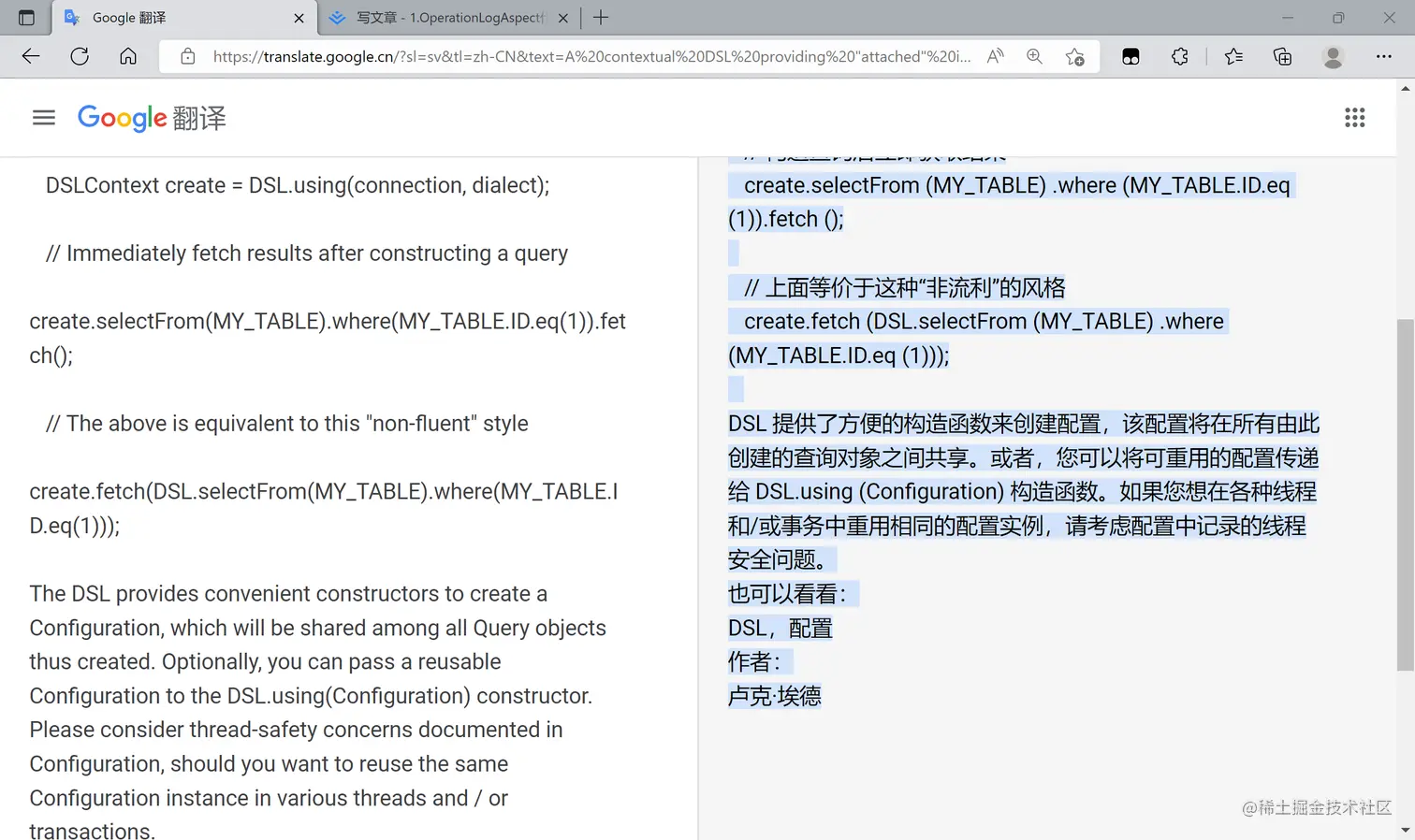Screen dimensions: 1415x840
Task: Close the Google 翻译 tab
Action: 299,18
